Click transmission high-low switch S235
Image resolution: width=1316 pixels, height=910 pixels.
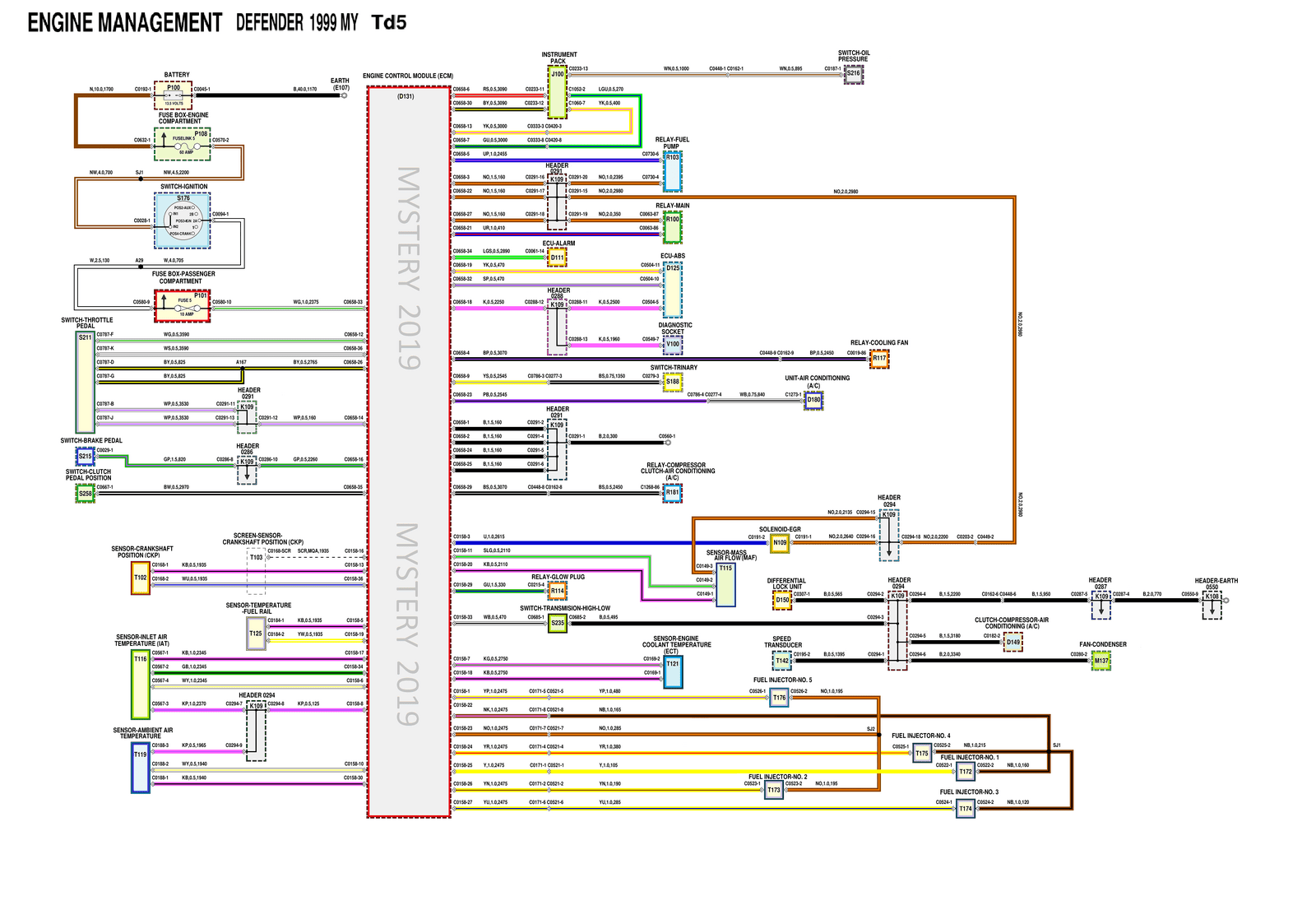pyautogui.click(x=558, y=624)
